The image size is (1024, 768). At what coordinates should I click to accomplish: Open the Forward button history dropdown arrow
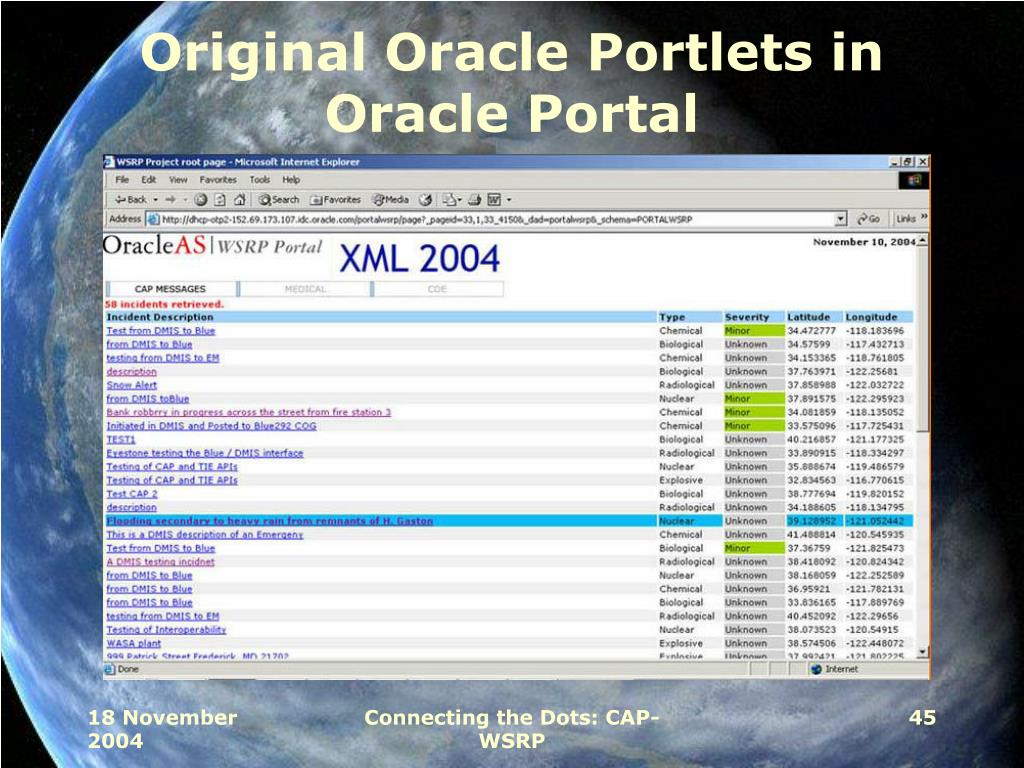click(185, 200)
